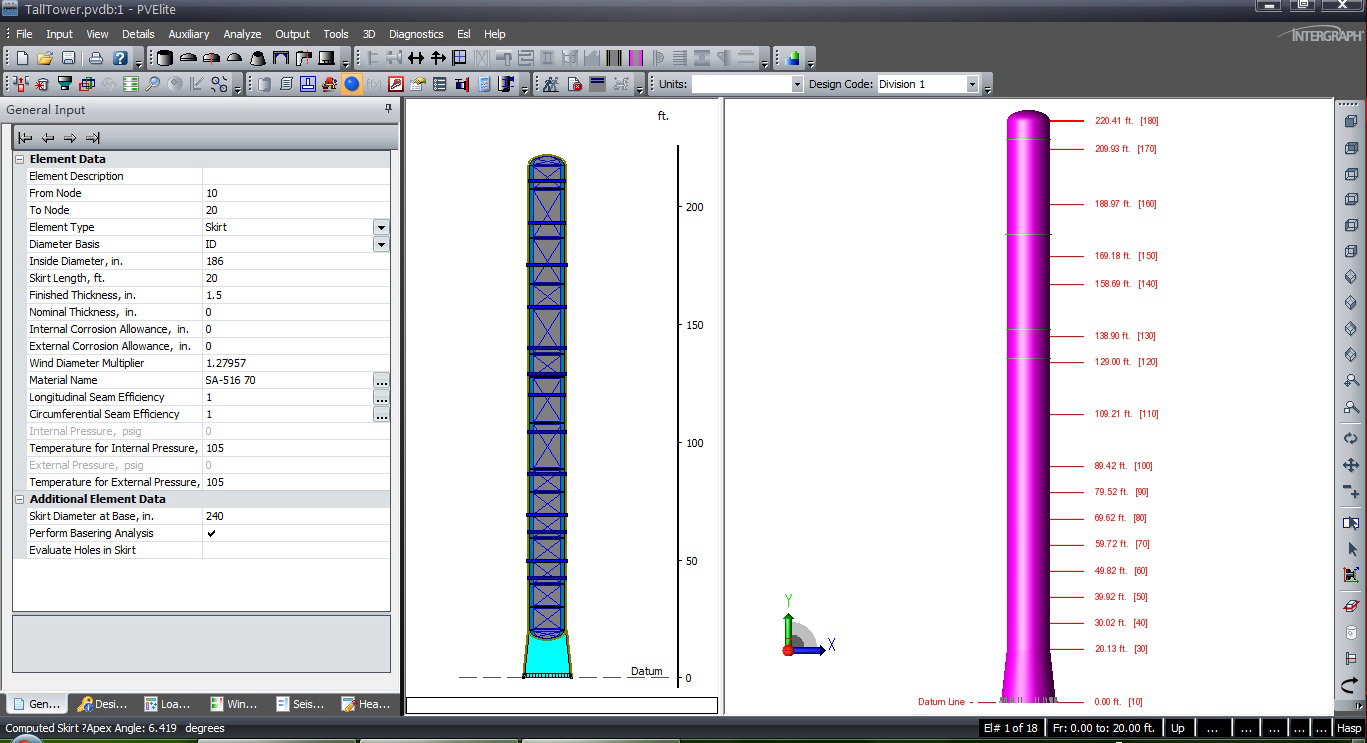Click the rotate tool in 3D sidebar
1367x743 pixels.
(1351, 438)
